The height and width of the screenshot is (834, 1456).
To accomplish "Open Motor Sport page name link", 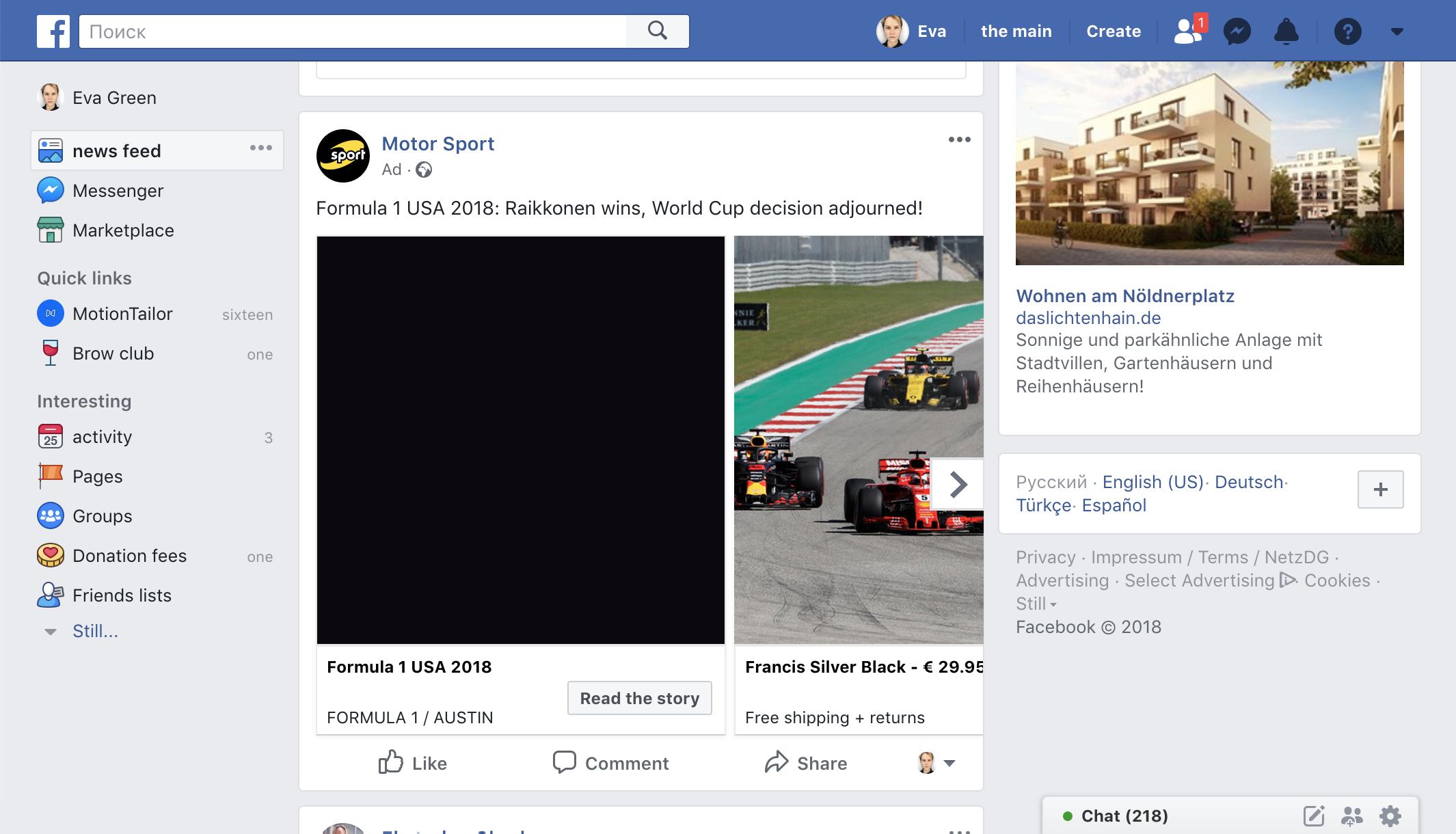I will point(437,144).
